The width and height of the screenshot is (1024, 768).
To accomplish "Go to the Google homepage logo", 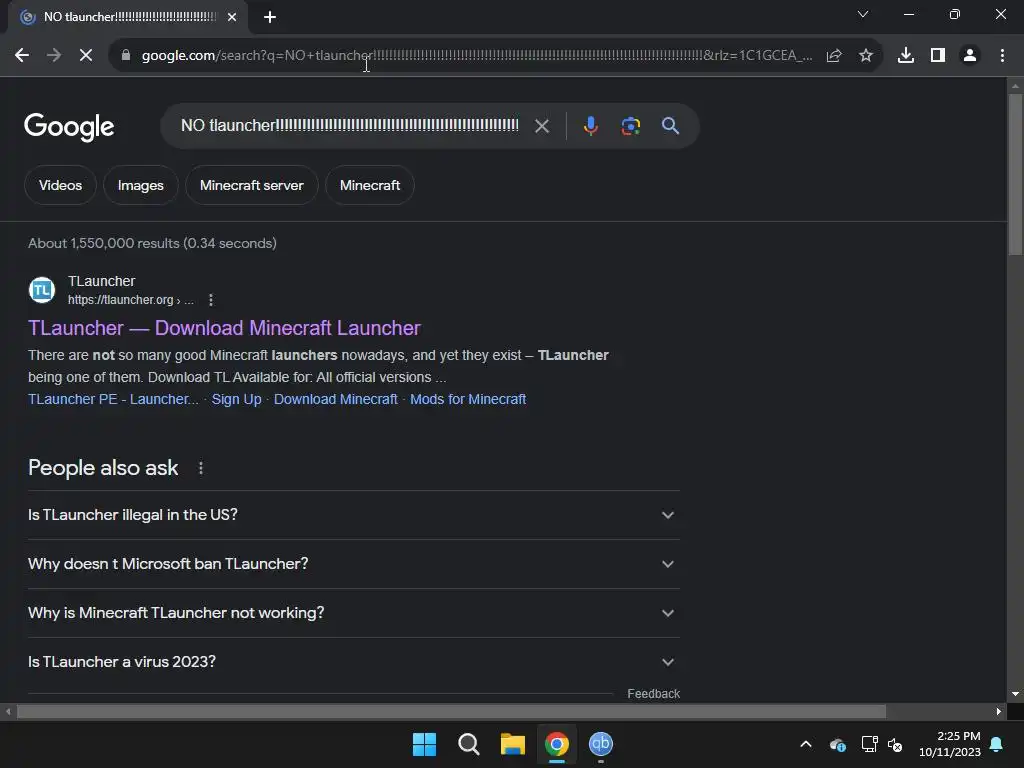I will click(69, 127).
